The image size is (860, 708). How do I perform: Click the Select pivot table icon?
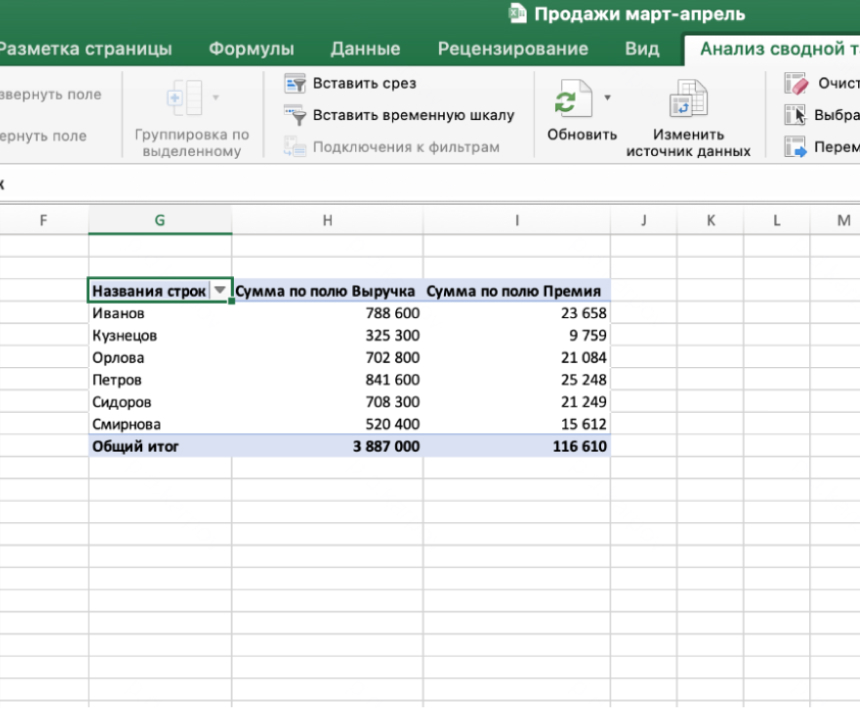coord(795,115)
